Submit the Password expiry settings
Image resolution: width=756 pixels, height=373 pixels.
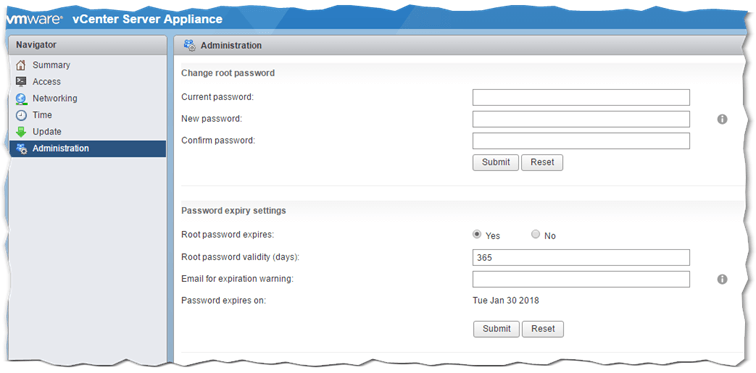tap(496, 329)
